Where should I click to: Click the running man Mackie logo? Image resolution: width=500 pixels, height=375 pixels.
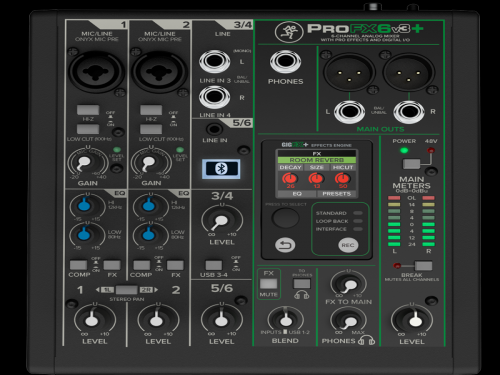pyautogui.click(x=289, y=32)
